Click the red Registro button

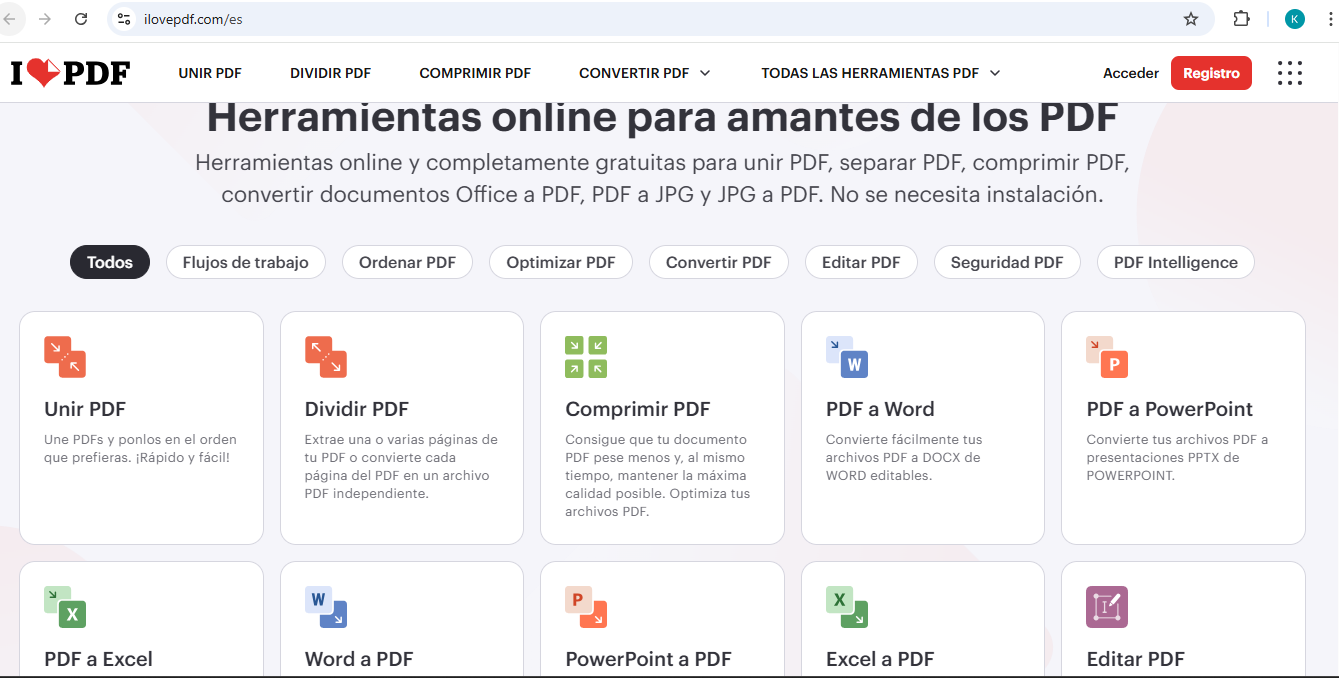[x=1211, y=72]
